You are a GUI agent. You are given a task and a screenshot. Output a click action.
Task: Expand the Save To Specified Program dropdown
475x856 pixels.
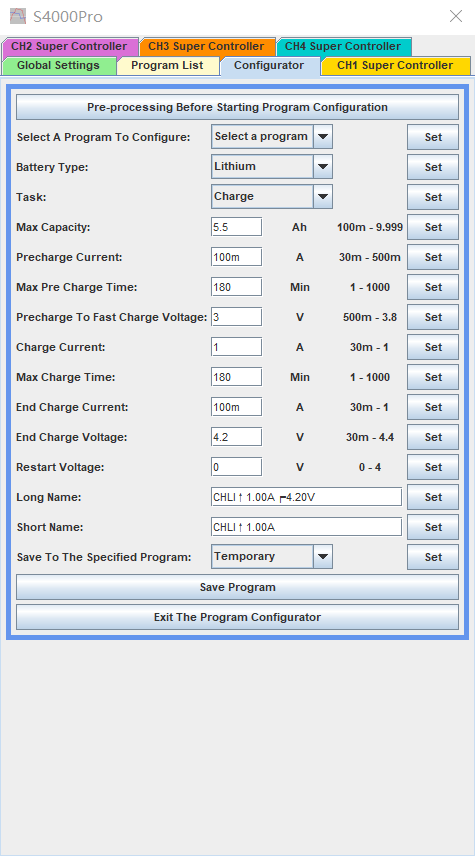272,557
